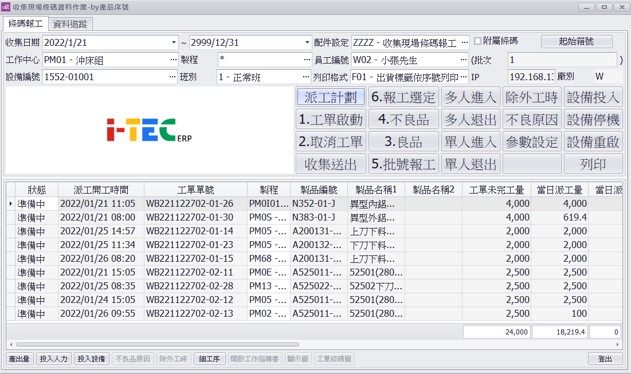Click the 投入設備 bottom button

91,359
